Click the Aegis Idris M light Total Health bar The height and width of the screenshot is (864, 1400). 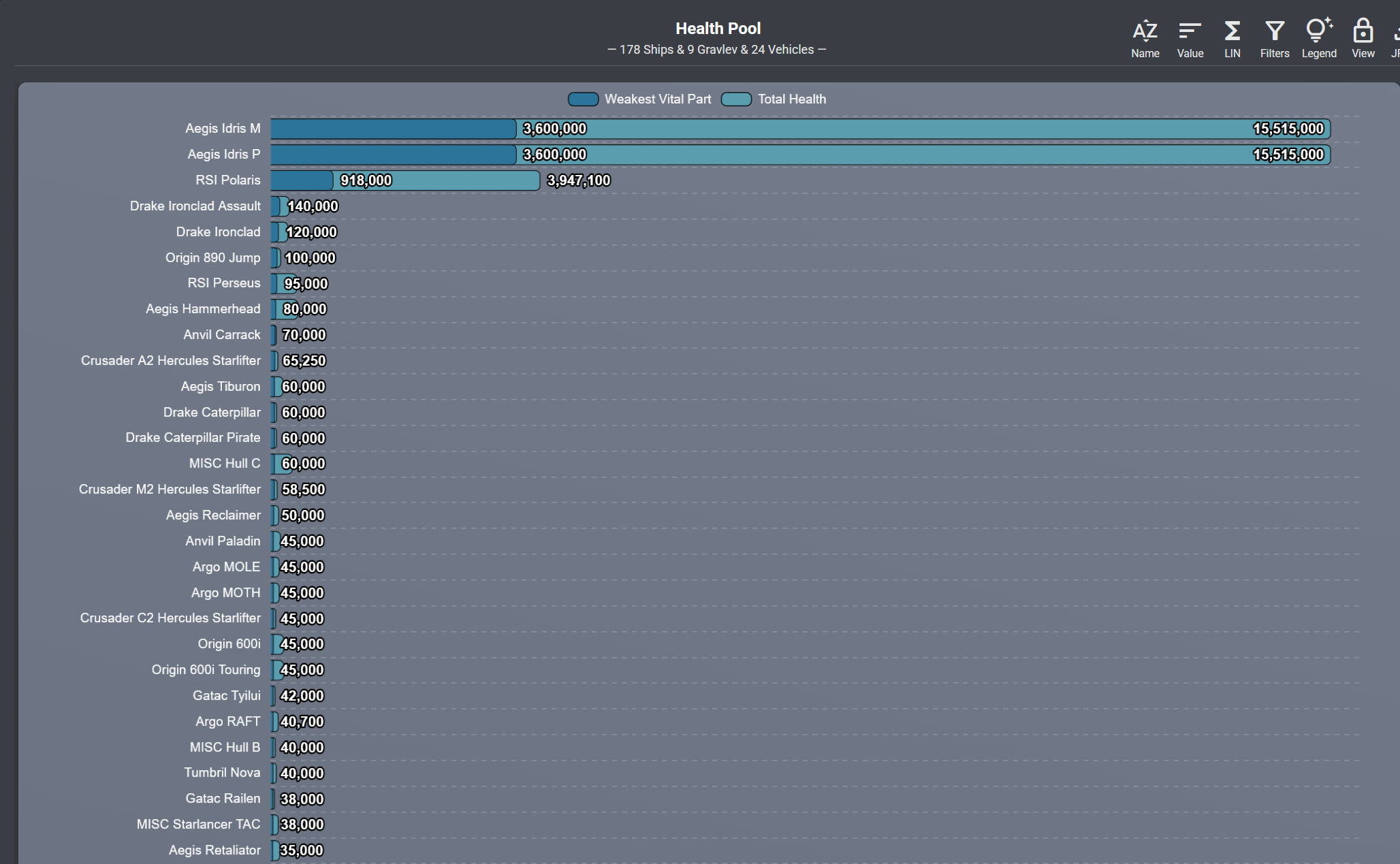point(923,129)
